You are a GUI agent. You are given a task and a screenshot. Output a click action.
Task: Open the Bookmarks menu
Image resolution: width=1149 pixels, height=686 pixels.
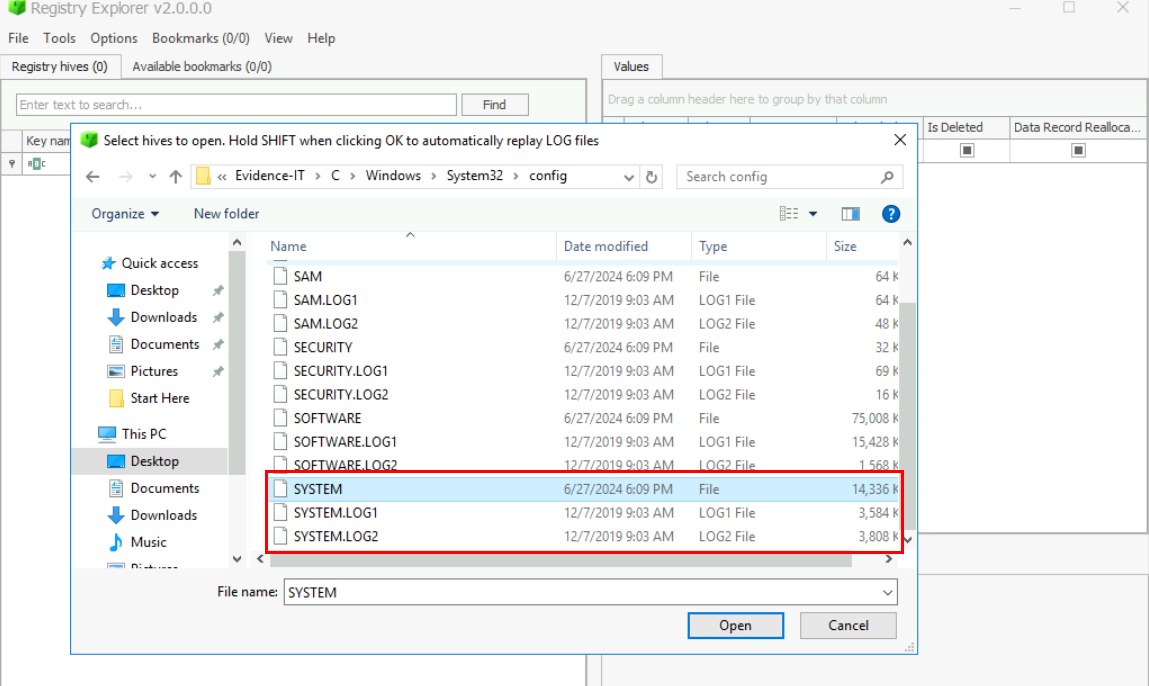click(x=200, y=38)
